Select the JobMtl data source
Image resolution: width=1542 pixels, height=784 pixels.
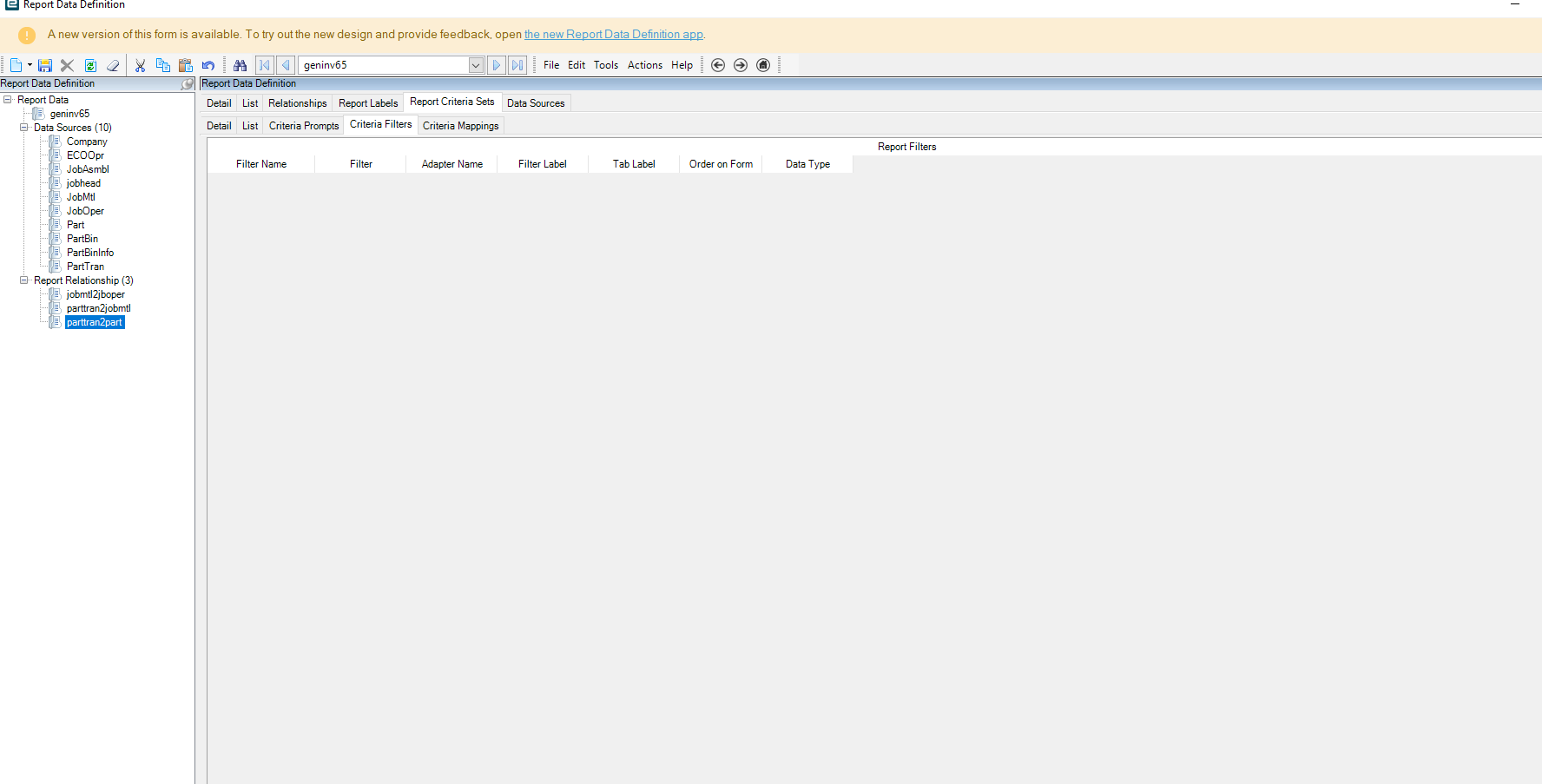coord(81,197)
